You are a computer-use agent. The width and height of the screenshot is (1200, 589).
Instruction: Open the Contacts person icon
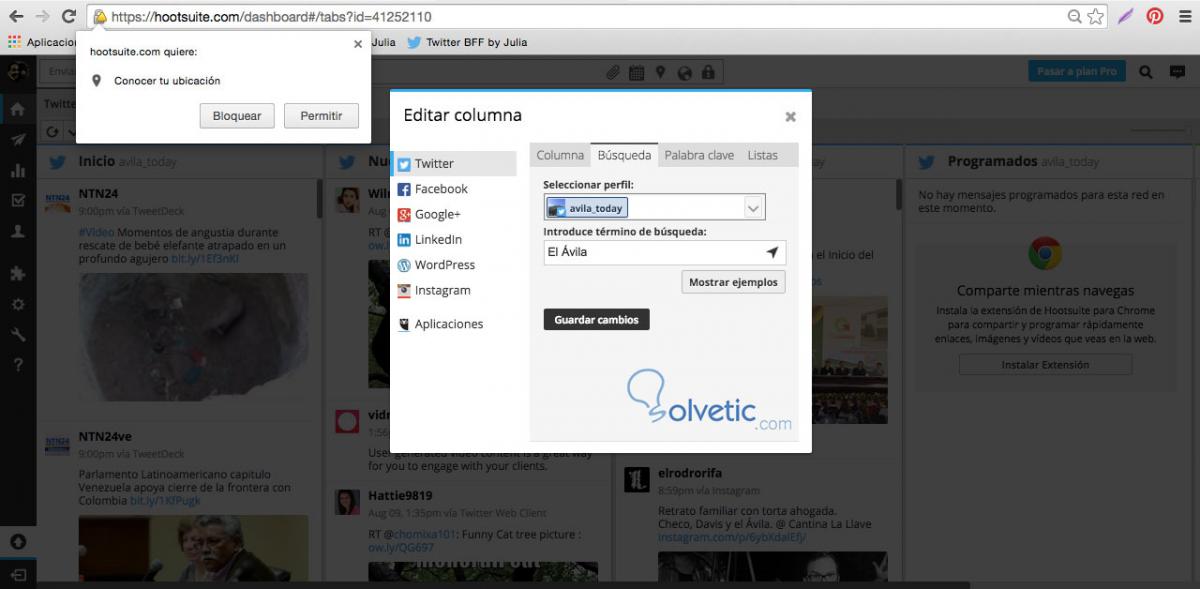pos(17,231)
